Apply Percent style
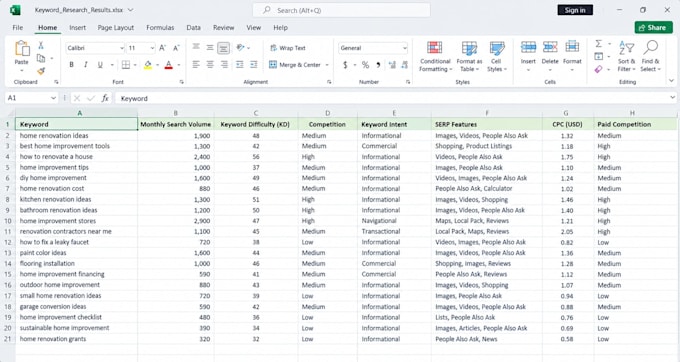 (x=365, y=65)
